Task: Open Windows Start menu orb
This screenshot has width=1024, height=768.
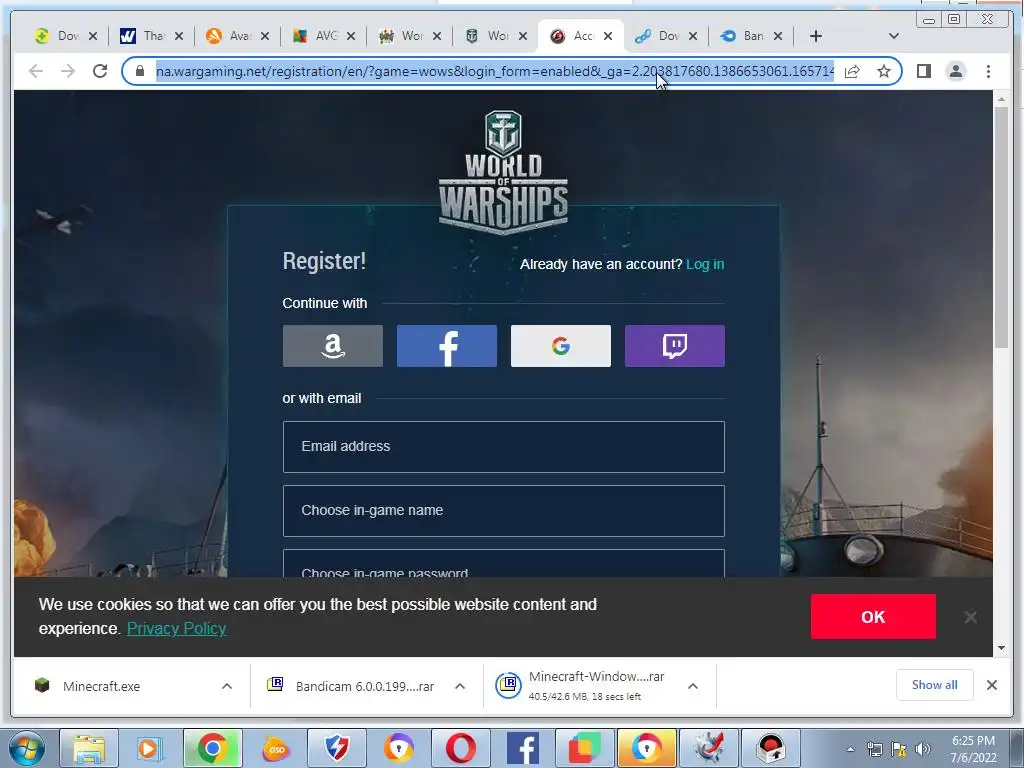Action: [x=27, y=748]
